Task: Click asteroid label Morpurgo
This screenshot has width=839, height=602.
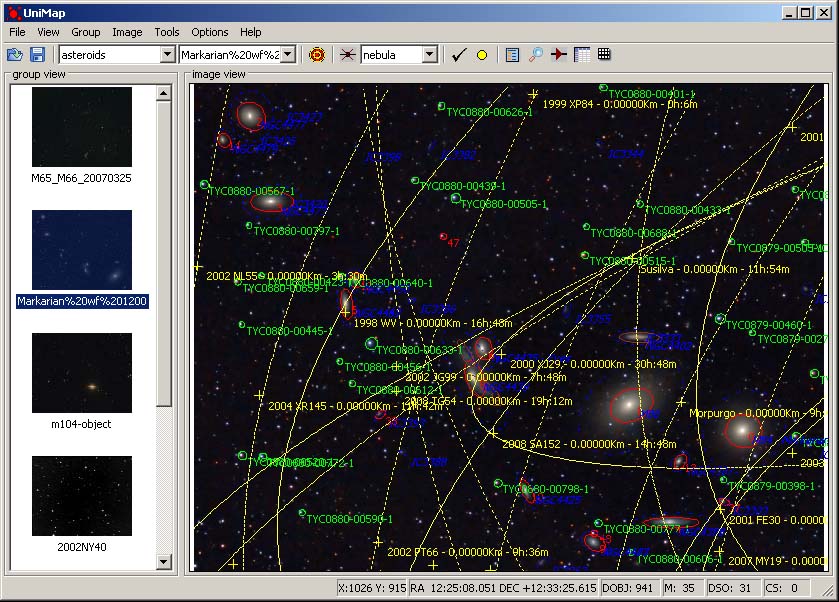Action: [756, 413]
